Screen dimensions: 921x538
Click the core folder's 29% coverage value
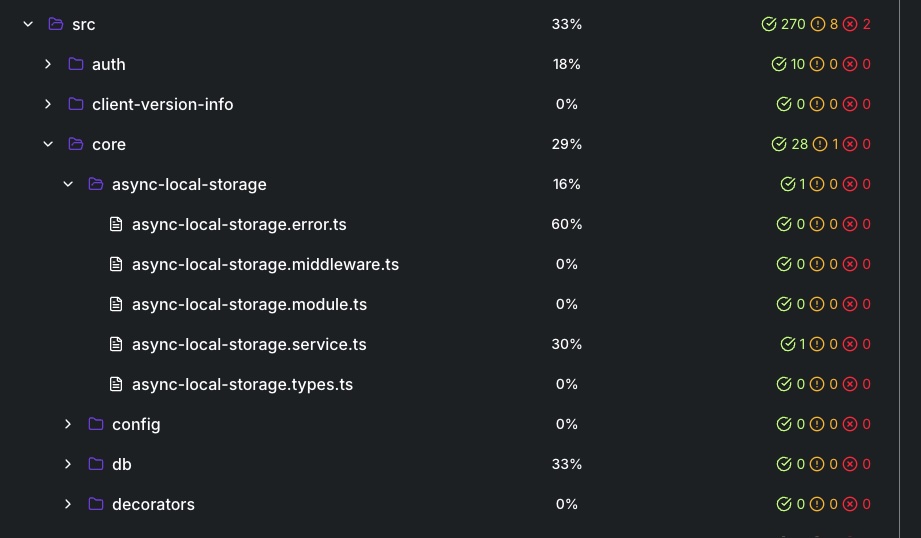coord(566,144)
